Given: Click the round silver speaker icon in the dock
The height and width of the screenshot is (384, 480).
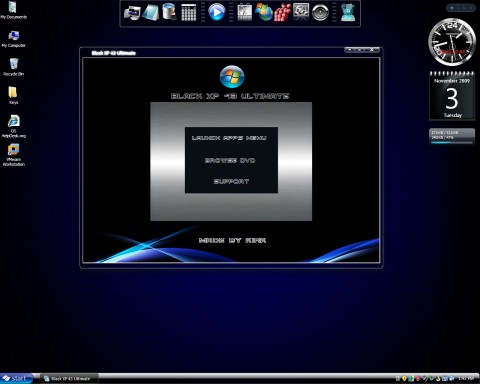Looking at the screenshot, I should click(320, 13).
